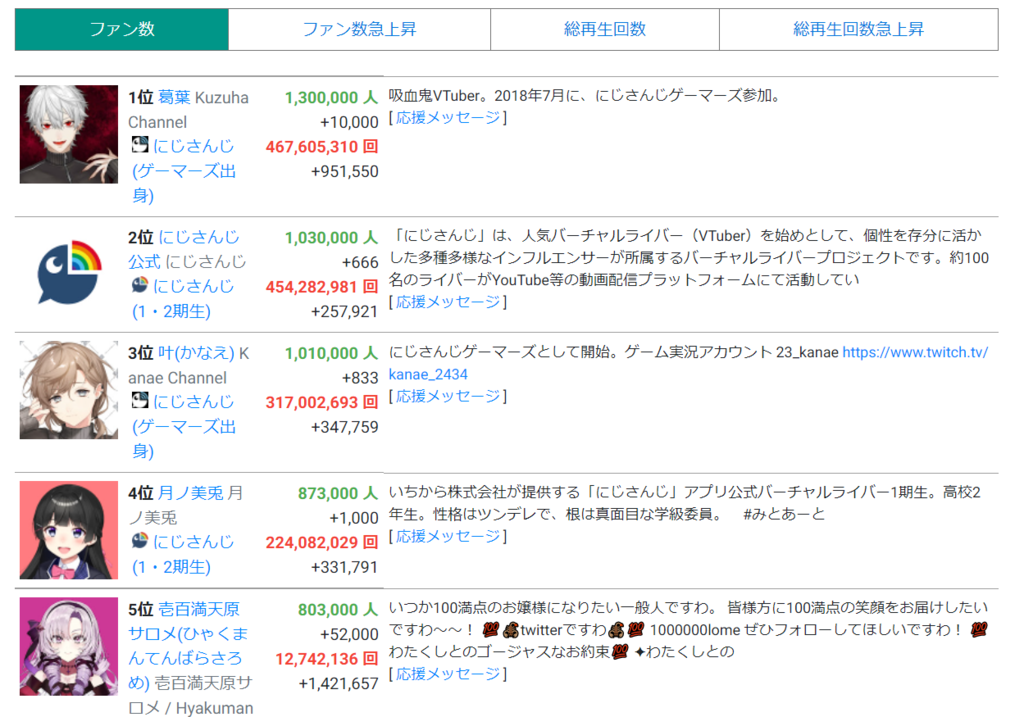Screen dimensions: 1024x717
Task: Click the view count 317,002,693 回
Action: click(x=322, y=403)
